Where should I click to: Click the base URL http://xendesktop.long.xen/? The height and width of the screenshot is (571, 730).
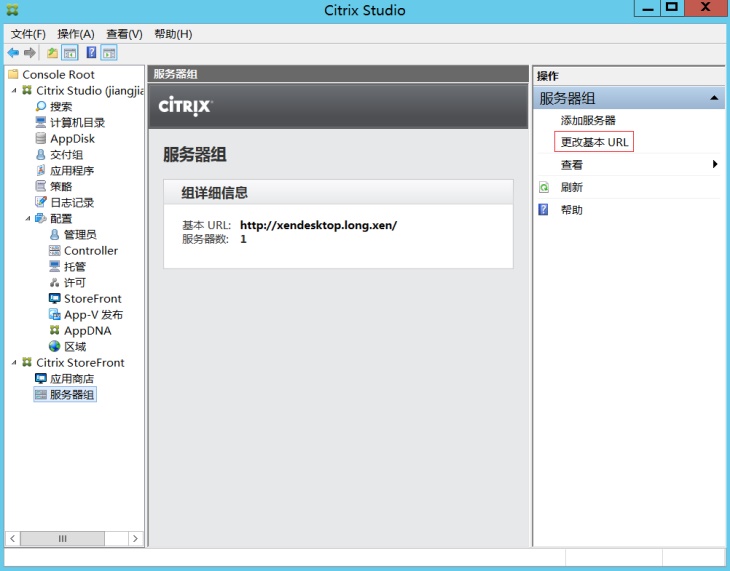click(x=318, y=225)
